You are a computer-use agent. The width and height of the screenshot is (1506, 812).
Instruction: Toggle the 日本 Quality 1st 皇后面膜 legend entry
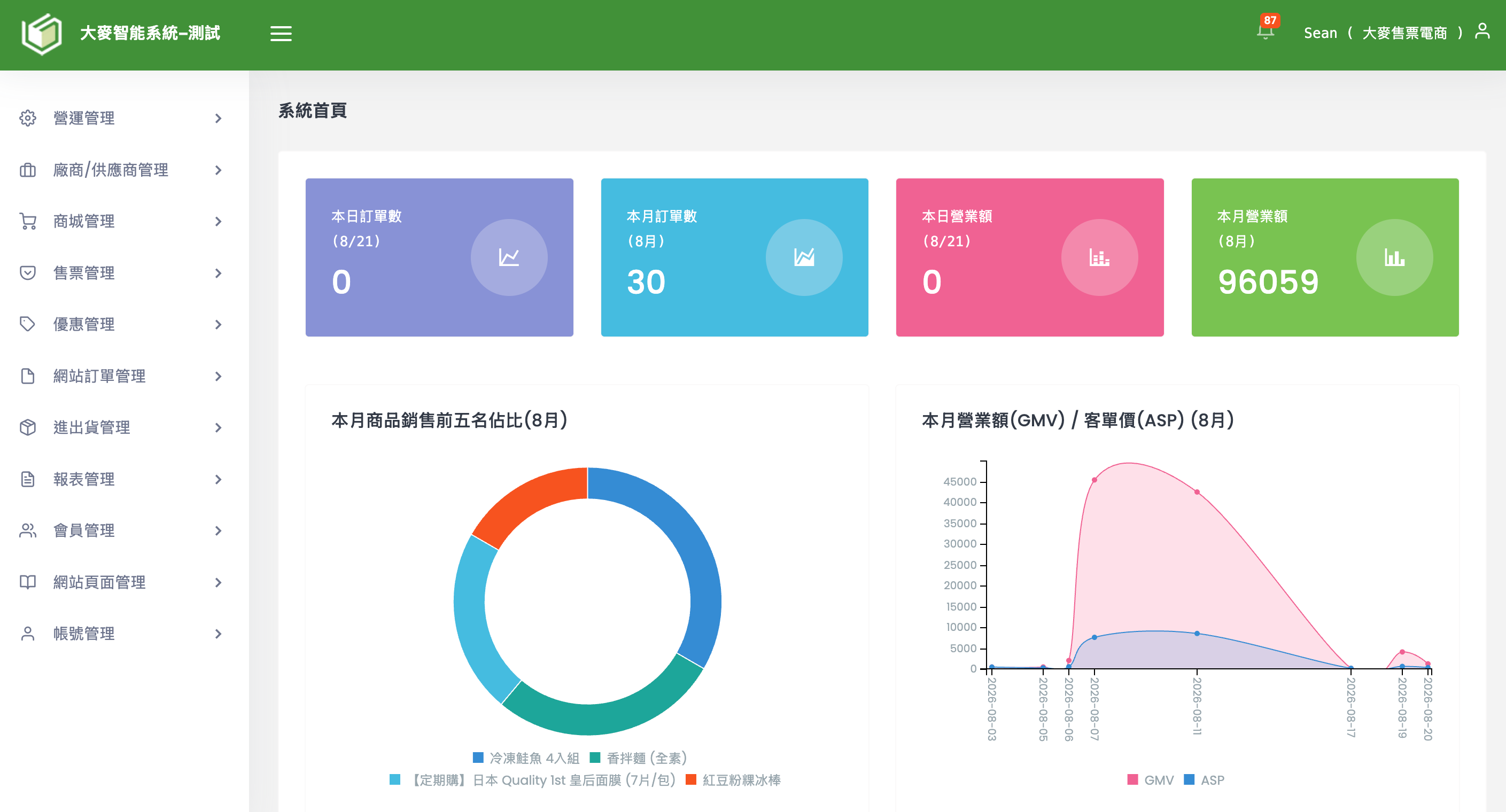(x=533, y=780)
